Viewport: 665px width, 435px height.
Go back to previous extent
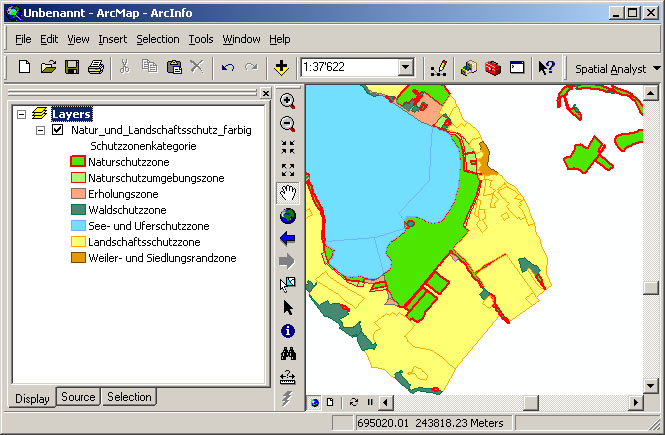[x=288, y=239]
